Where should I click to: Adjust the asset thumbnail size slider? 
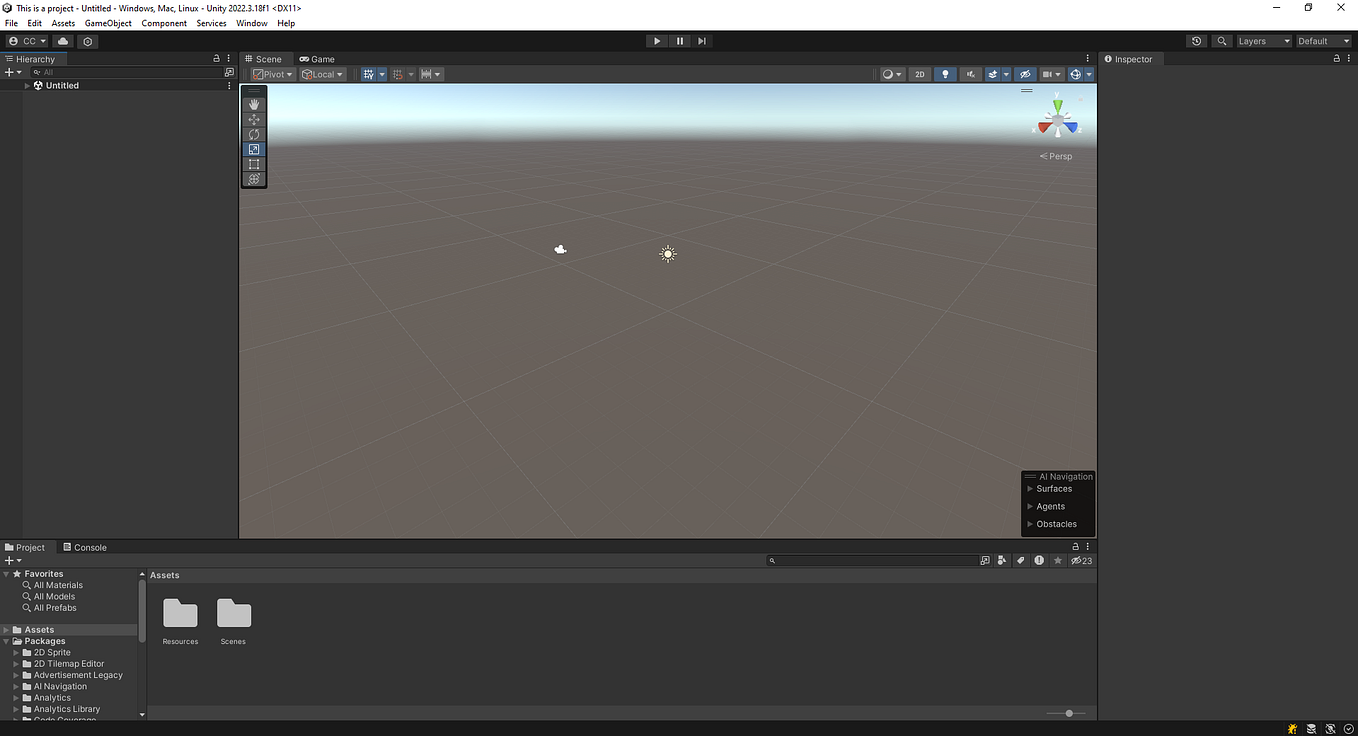1068,713
